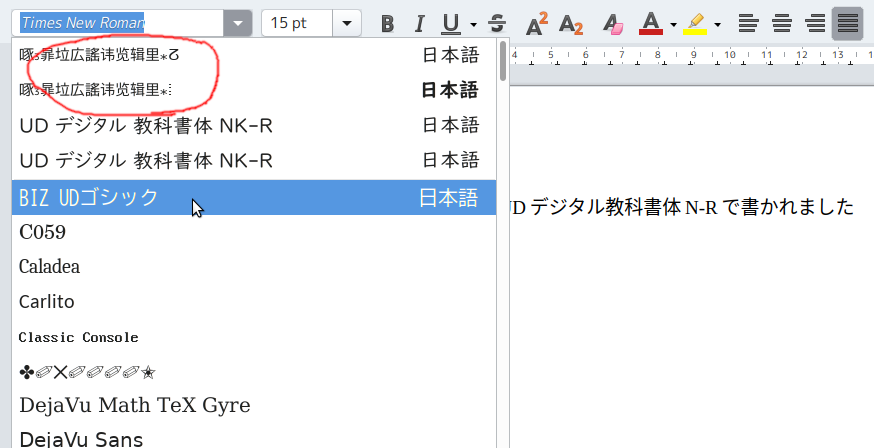This screenshot has width=874, height=448.
Task: Align text to the right
Action: tap(815, 23)
